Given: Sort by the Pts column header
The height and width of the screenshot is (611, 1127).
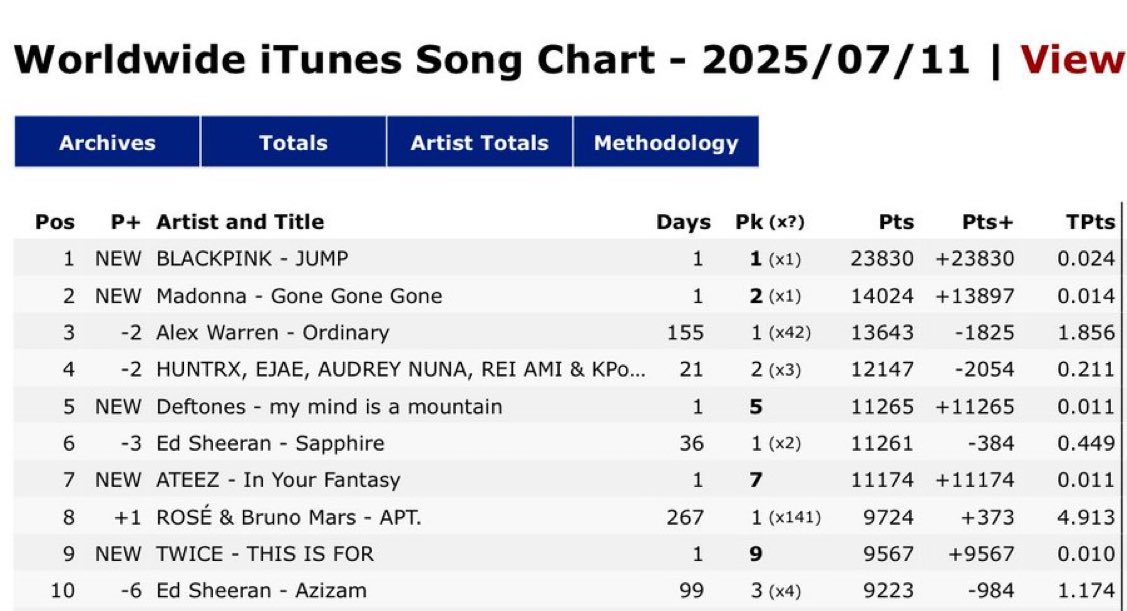Looking at the screenshot, I should (896, 221).
